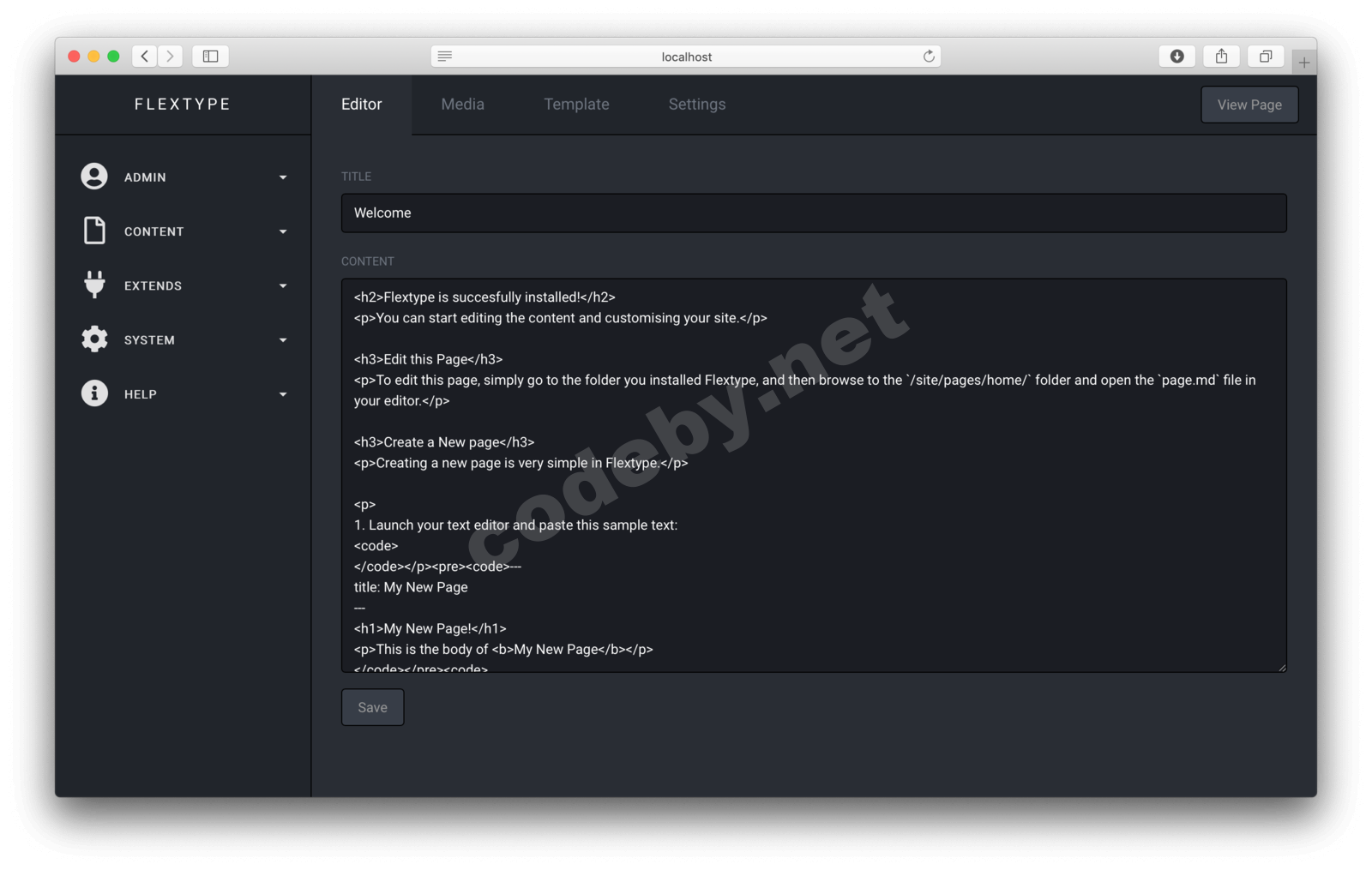Click the Admin user avatar icon

94,177
